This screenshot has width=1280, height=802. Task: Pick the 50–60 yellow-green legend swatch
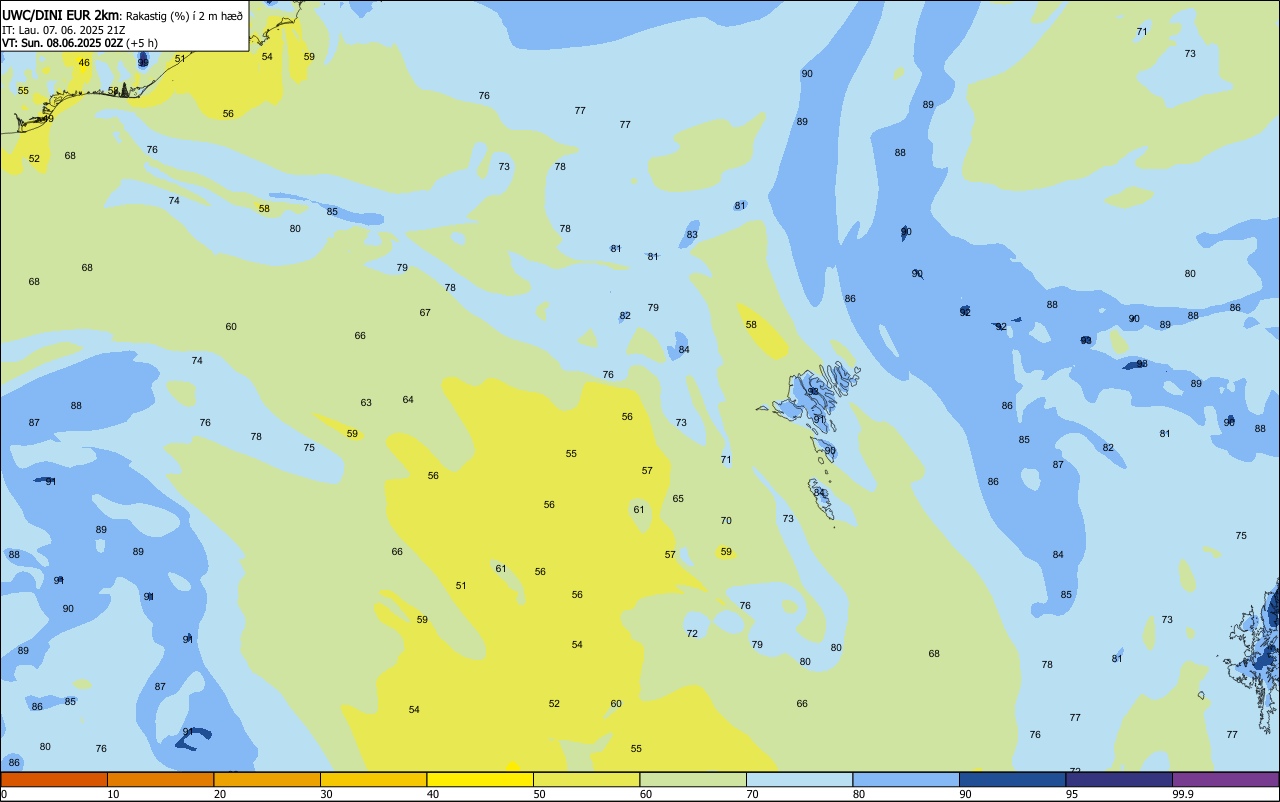[586, 779]
